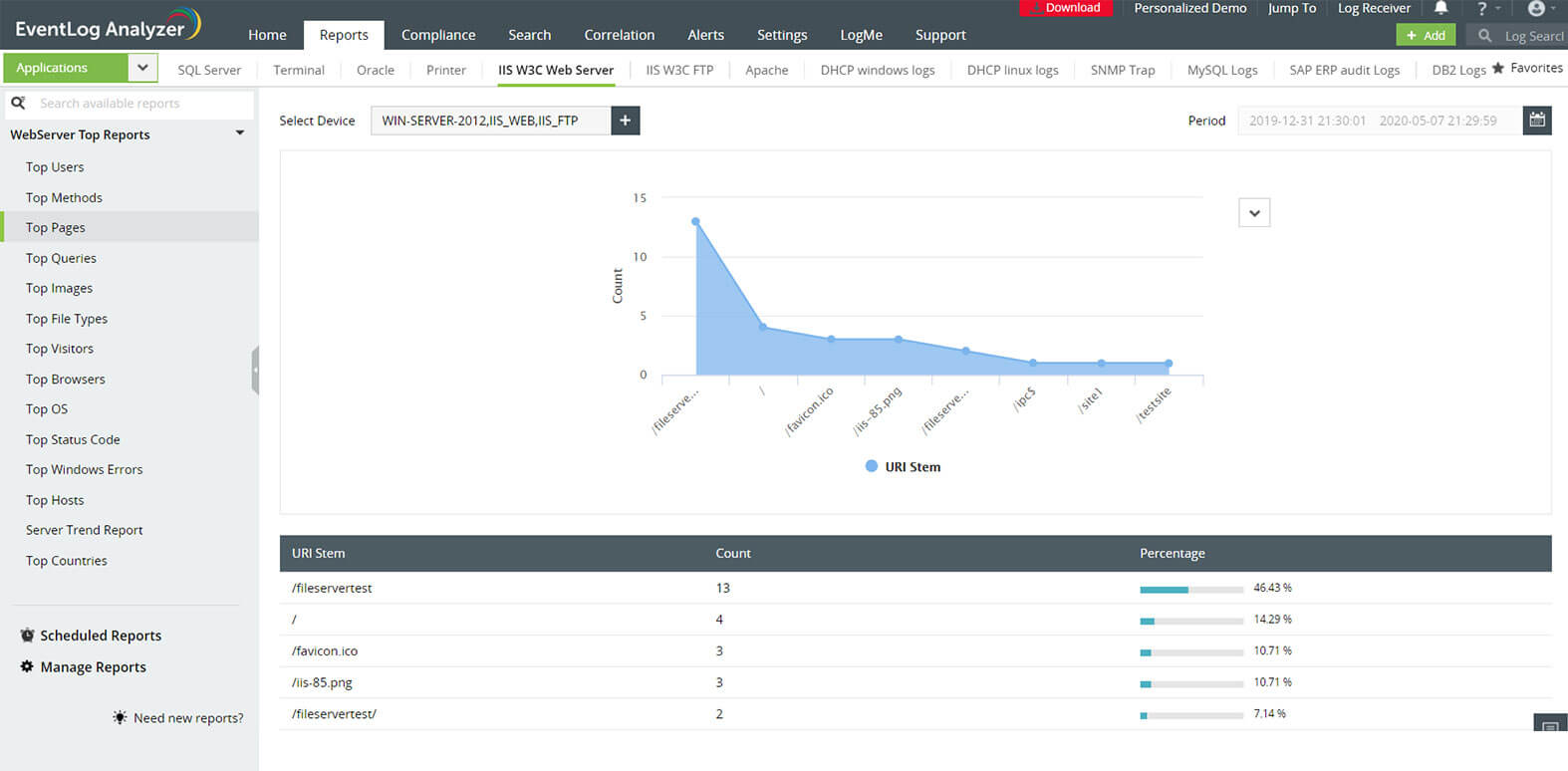Click the 46.43 % percentage bar
Image resolution: width=1568 pixels, height=771 pixels.
1191,590
